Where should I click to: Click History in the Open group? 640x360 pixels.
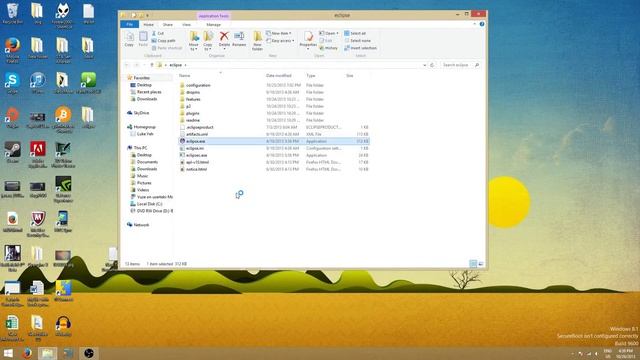click(x=329, y=48)
